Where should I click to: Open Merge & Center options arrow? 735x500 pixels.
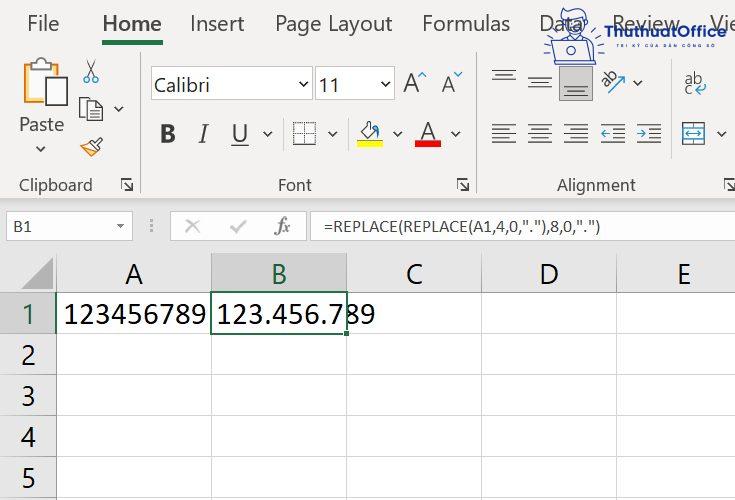(x=721, y=134)
